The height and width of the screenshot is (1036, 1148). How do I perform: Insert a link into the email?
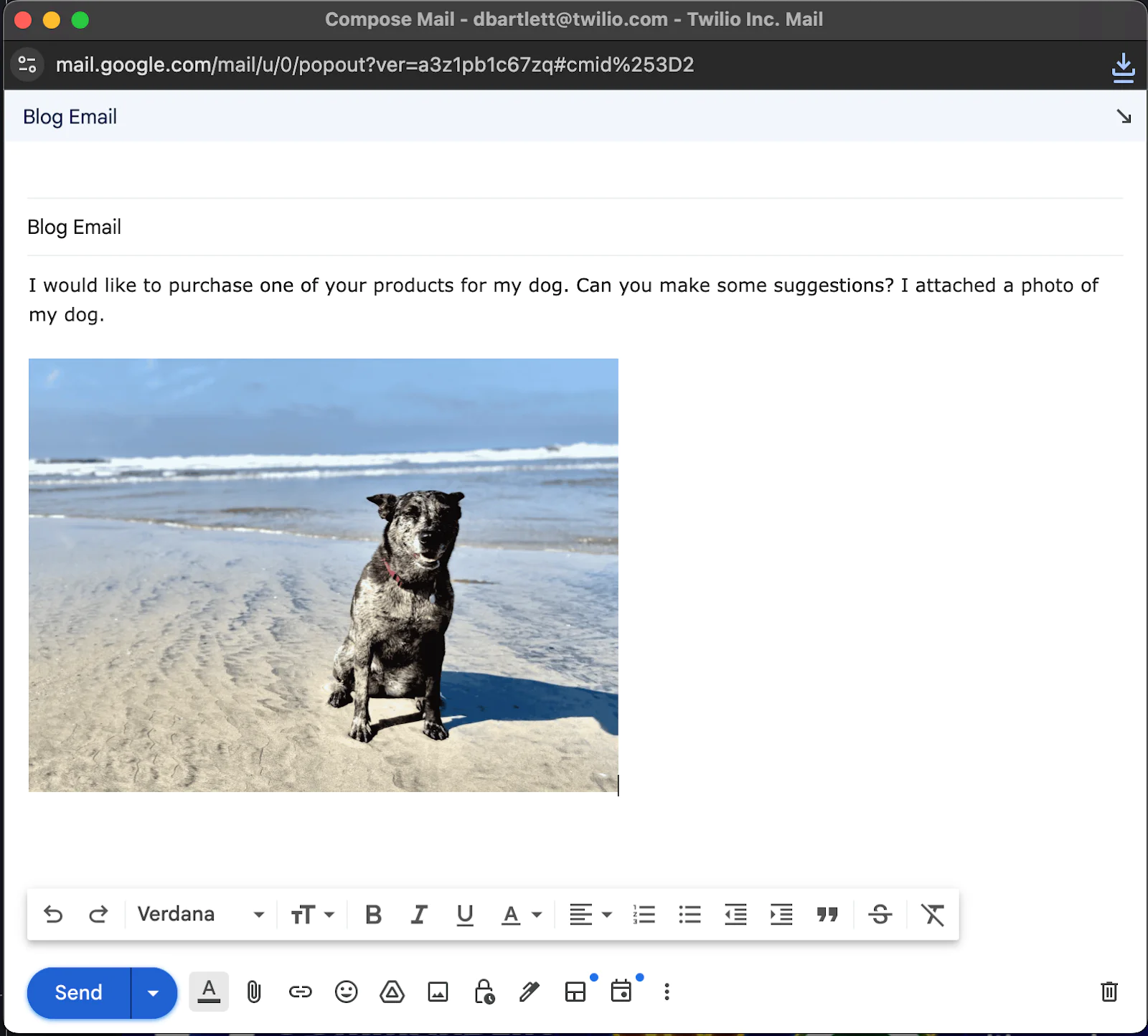click(x=300, y=992)
